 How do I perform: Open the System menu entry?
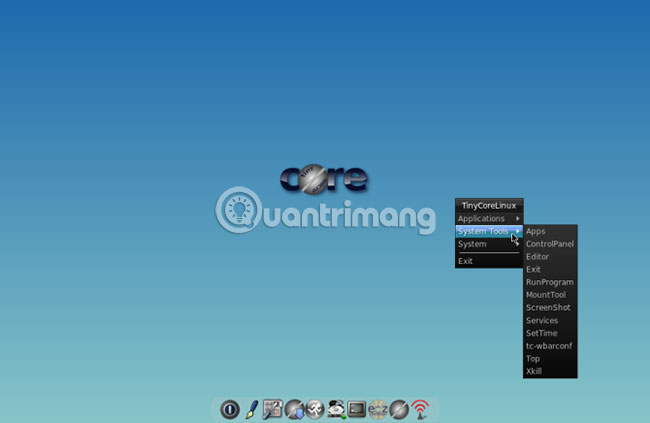pos(489,244)
